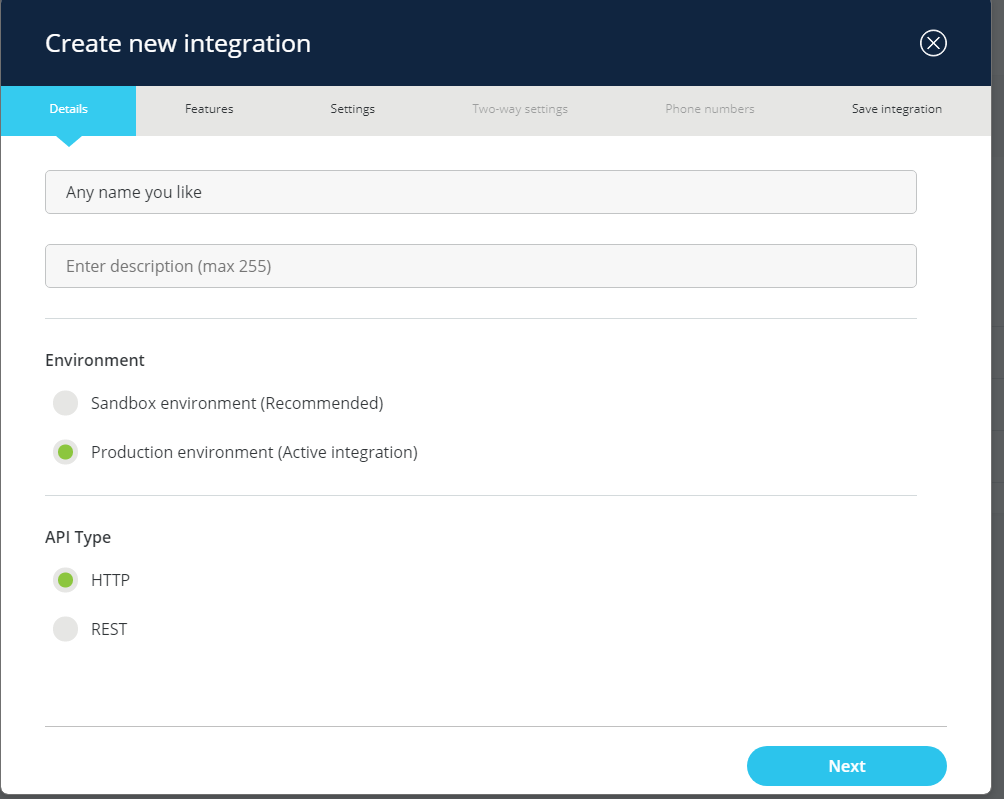The image size is (1004, 799).
Task: Click the API Type section heading
Action: tap(78, 537)
